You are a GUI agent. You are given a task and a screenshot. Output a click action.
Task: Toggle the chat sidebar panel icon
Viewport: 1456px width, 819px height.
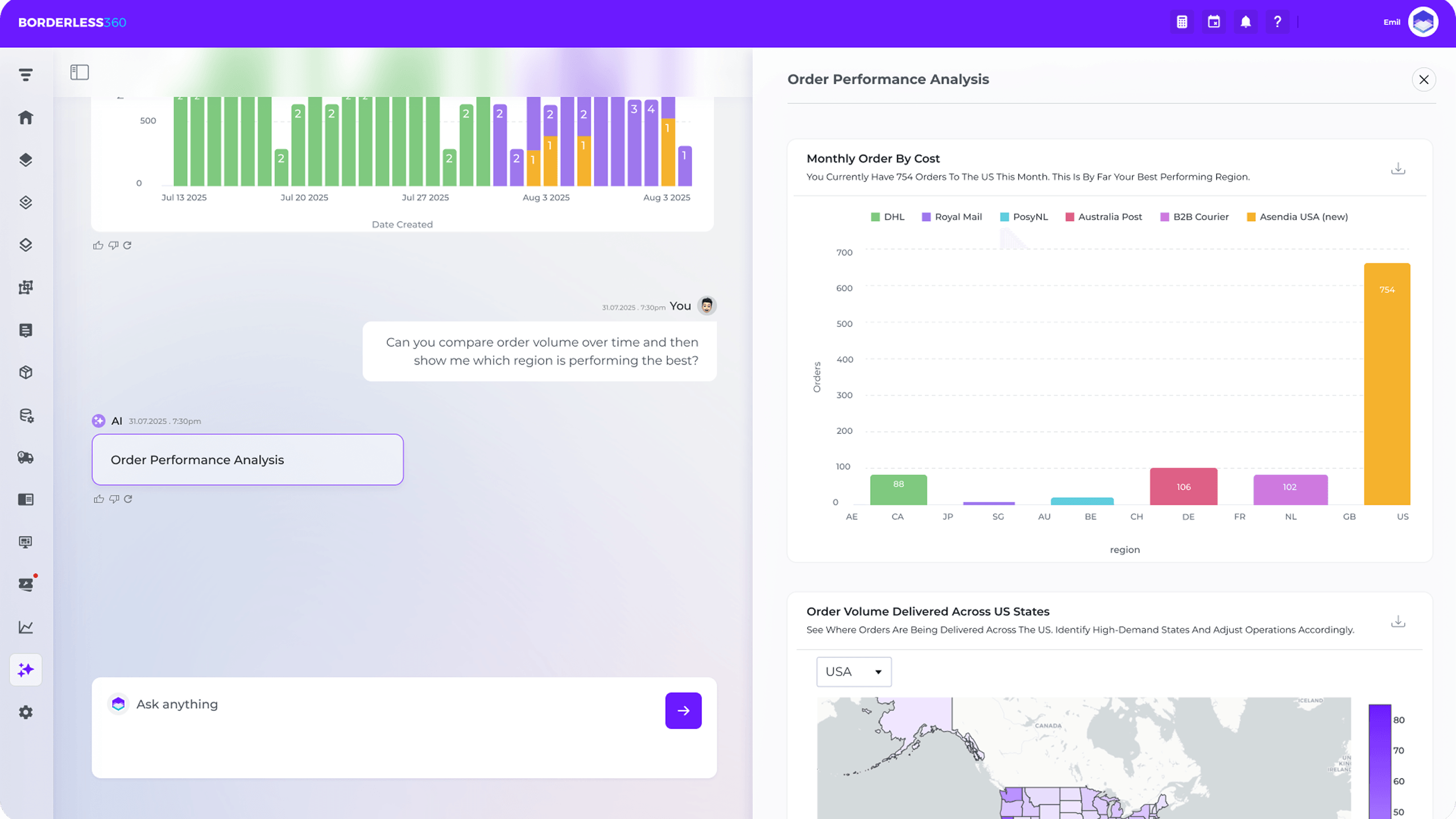pyautogui.click(x=80, y=72)
